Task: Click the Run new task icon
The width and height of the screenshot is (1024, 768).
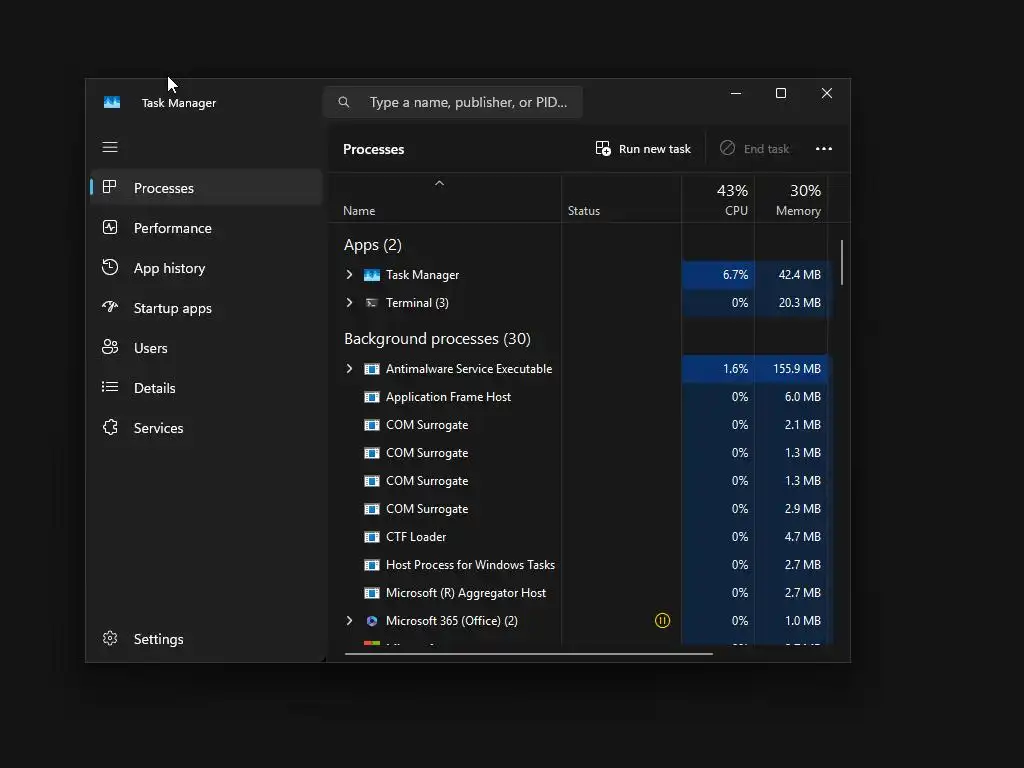Action: [603, 148]
